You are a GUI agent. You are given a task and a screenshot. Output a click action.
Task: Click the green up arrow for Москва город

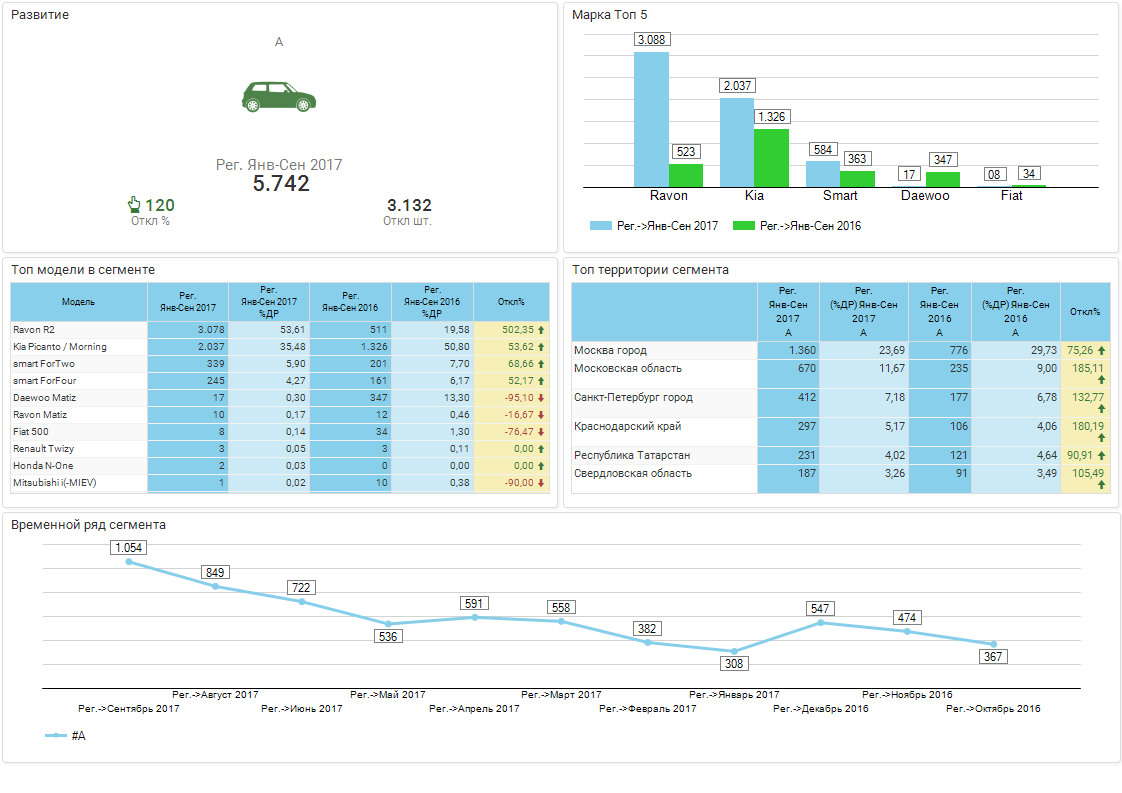point(1101,351)
